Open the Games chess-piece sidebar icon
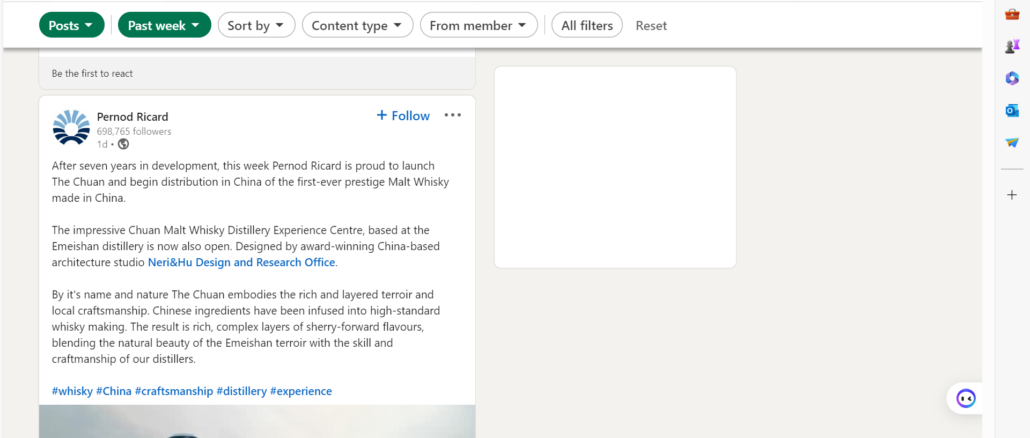1030x438 pixels. click(x=1012, y=46)
